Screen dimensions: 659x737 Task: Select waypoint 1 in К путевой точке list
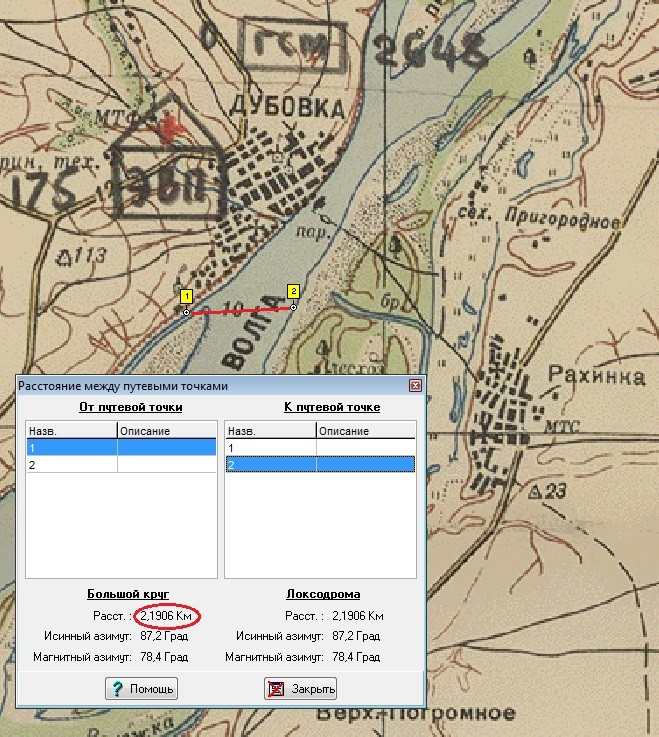click(x=320, y=447)
